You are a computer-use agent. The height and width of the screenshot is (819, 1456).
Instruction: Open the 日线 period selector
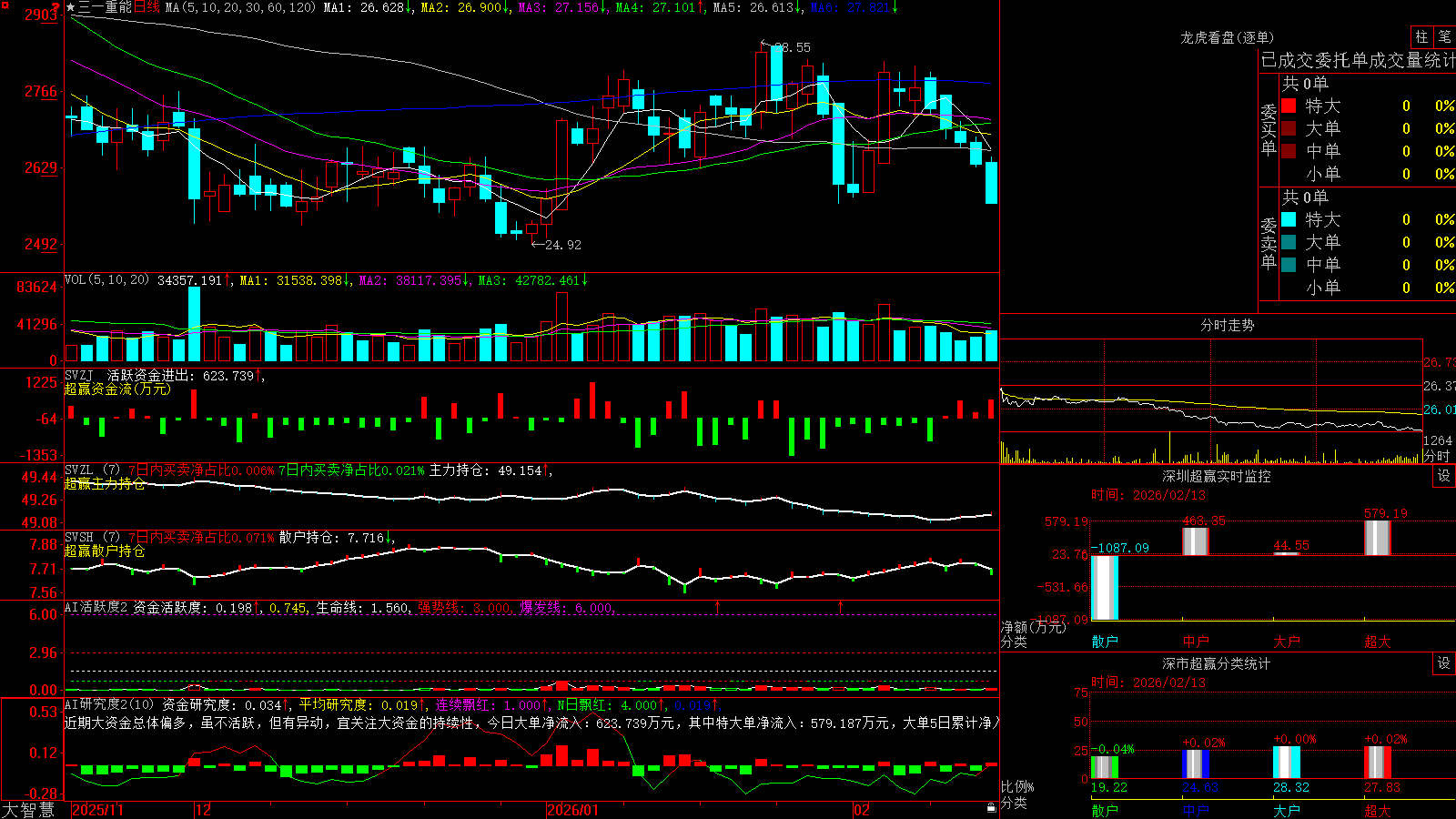[x=147, y=7]
